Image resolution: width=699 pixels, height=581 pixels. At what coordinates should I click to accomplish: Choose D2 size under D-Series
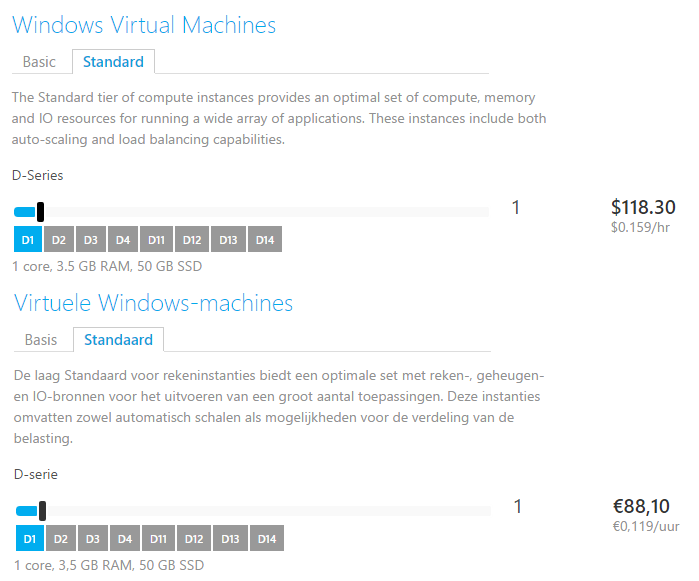(x=59, y=240)
